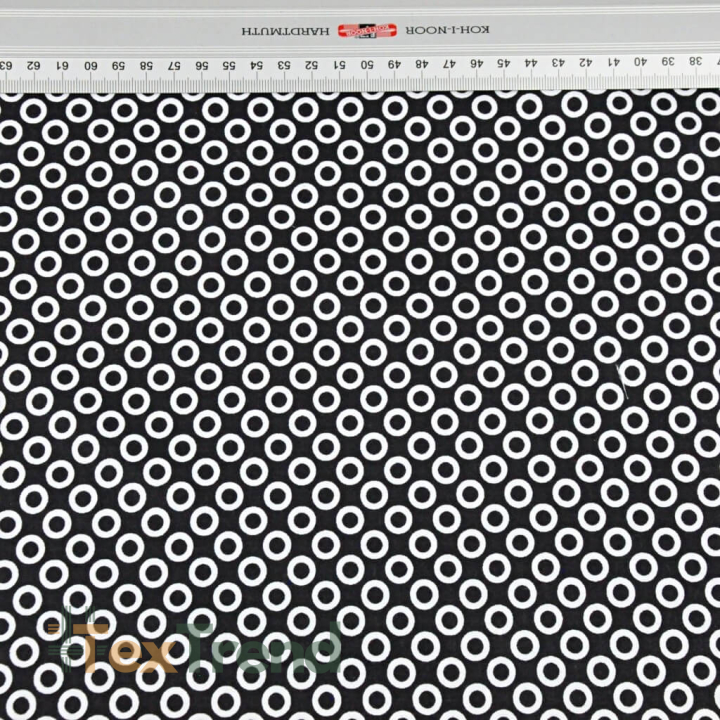The width and height of the screenshot is (720, 720).
Task: Click the HARDTMUTH text on the ruler
Action: (x=285, y=31)
